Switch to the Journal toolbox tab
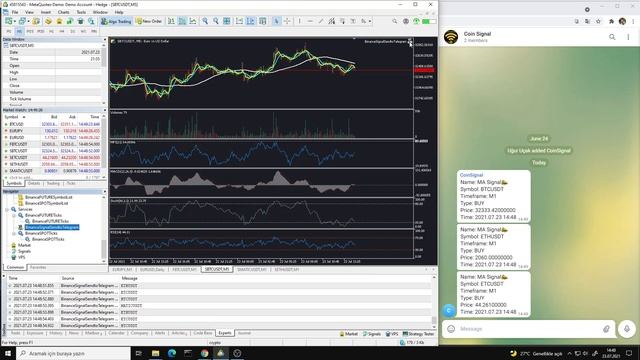The height and width of the screenshot is (360, 640). point(244,333)
